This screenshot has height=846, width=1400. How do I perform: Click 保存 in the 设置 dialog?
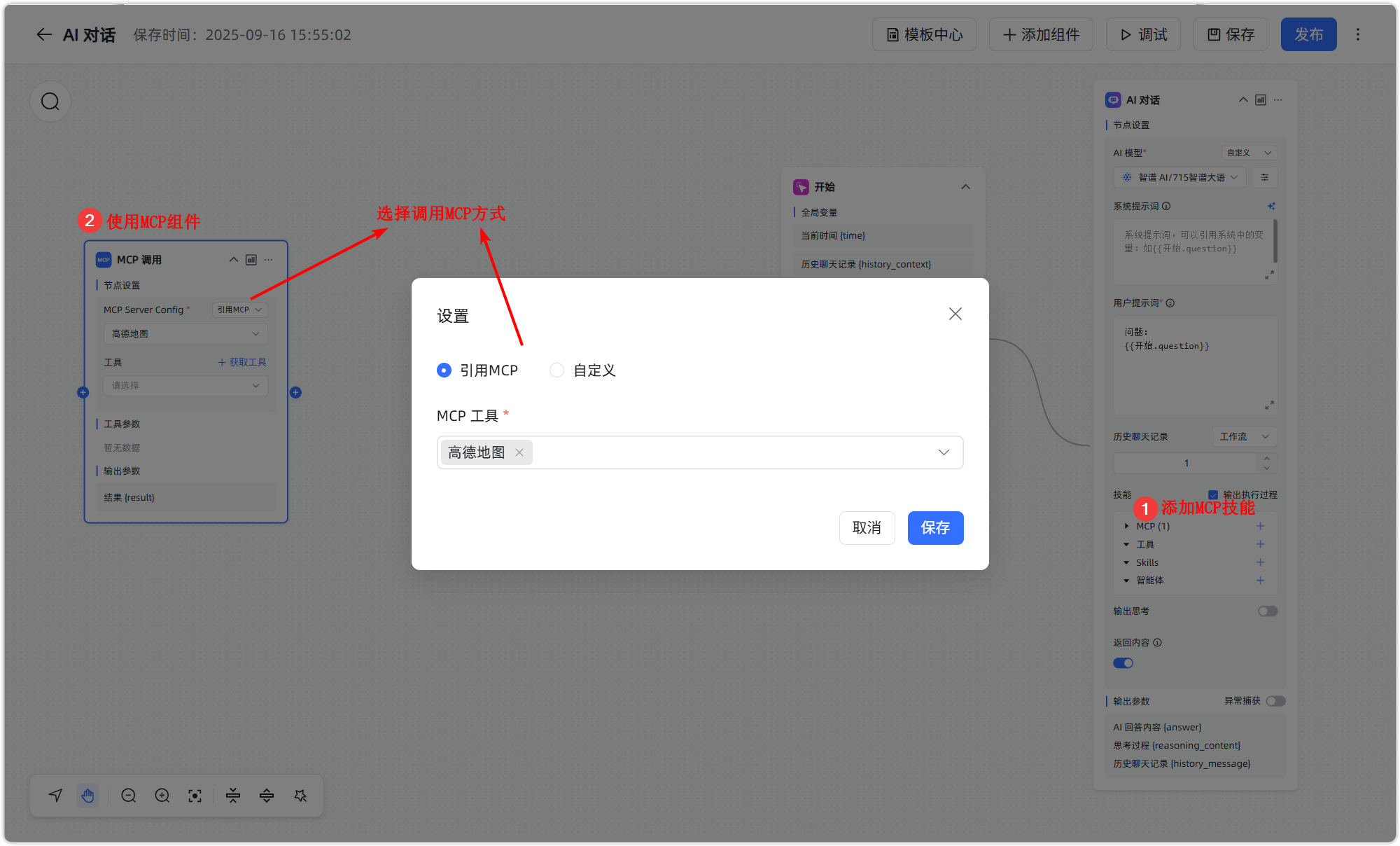click(x=935, y=527)
